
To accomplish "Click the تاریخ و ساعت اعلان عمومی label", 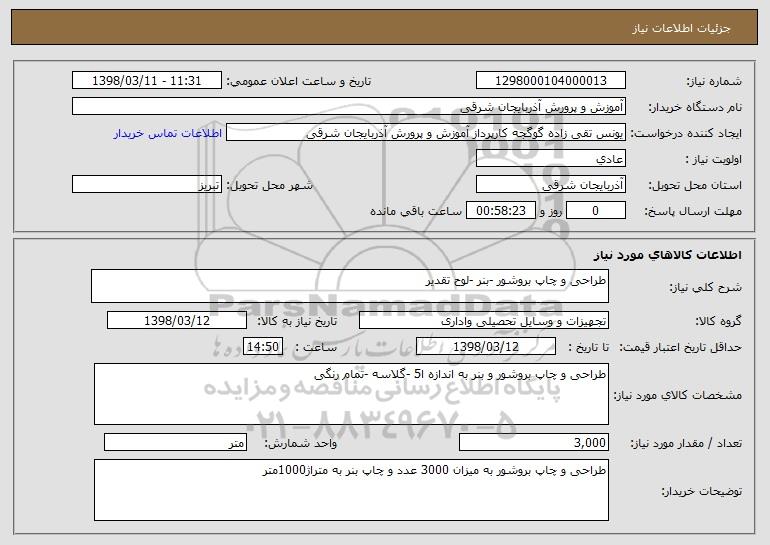I will pos(299,82).
